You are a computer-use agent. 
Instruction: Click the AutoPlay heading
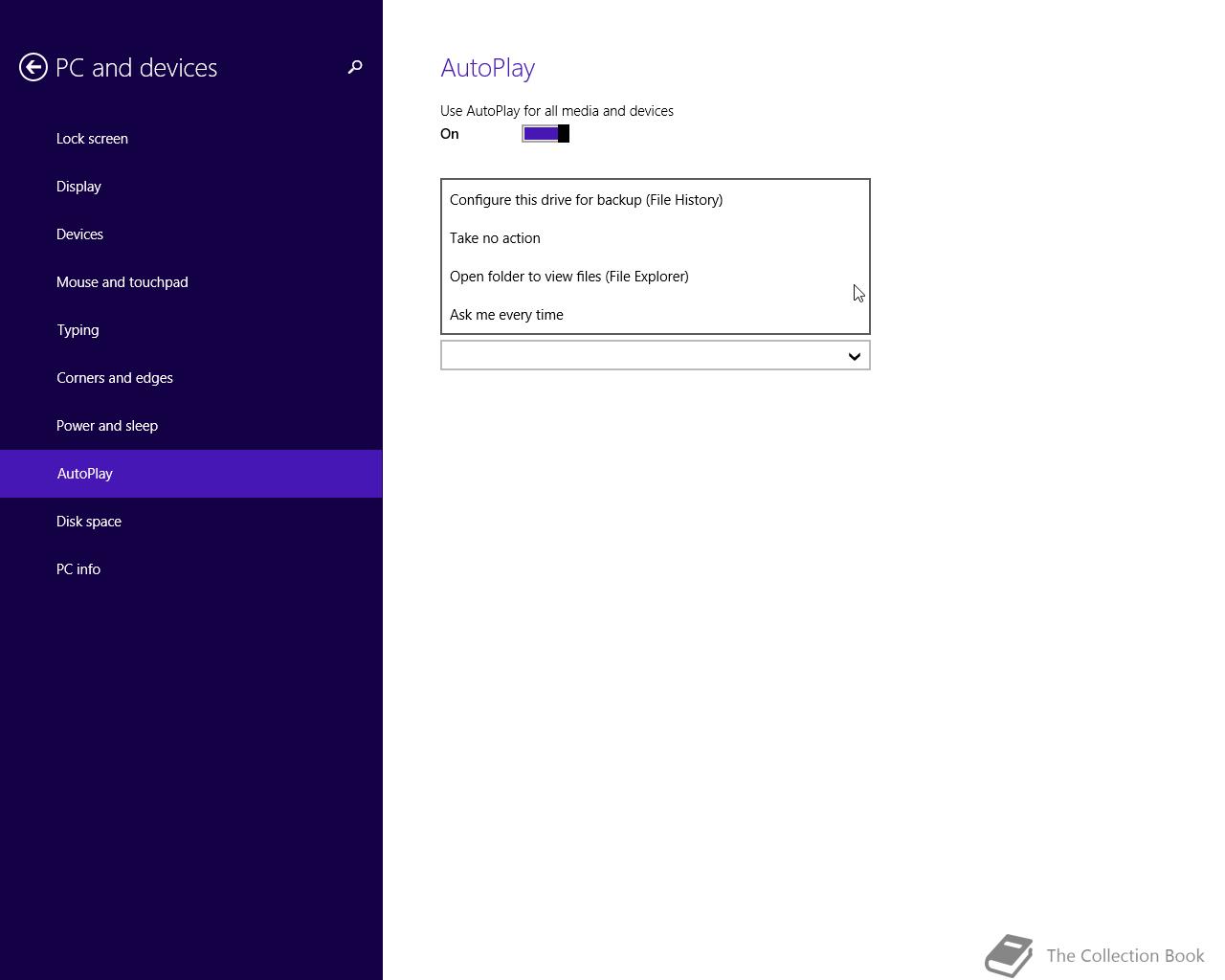[487, 68]
